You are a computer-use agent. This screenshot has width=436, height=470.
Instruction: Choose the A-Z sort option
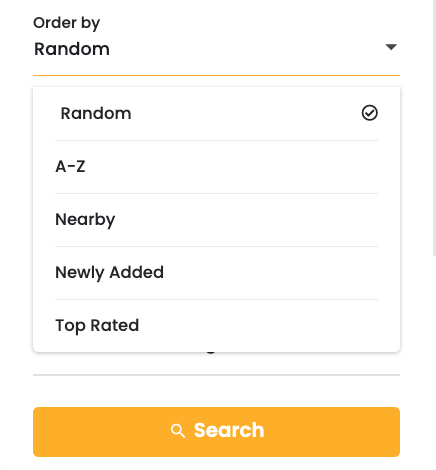[x=216, y=167]
